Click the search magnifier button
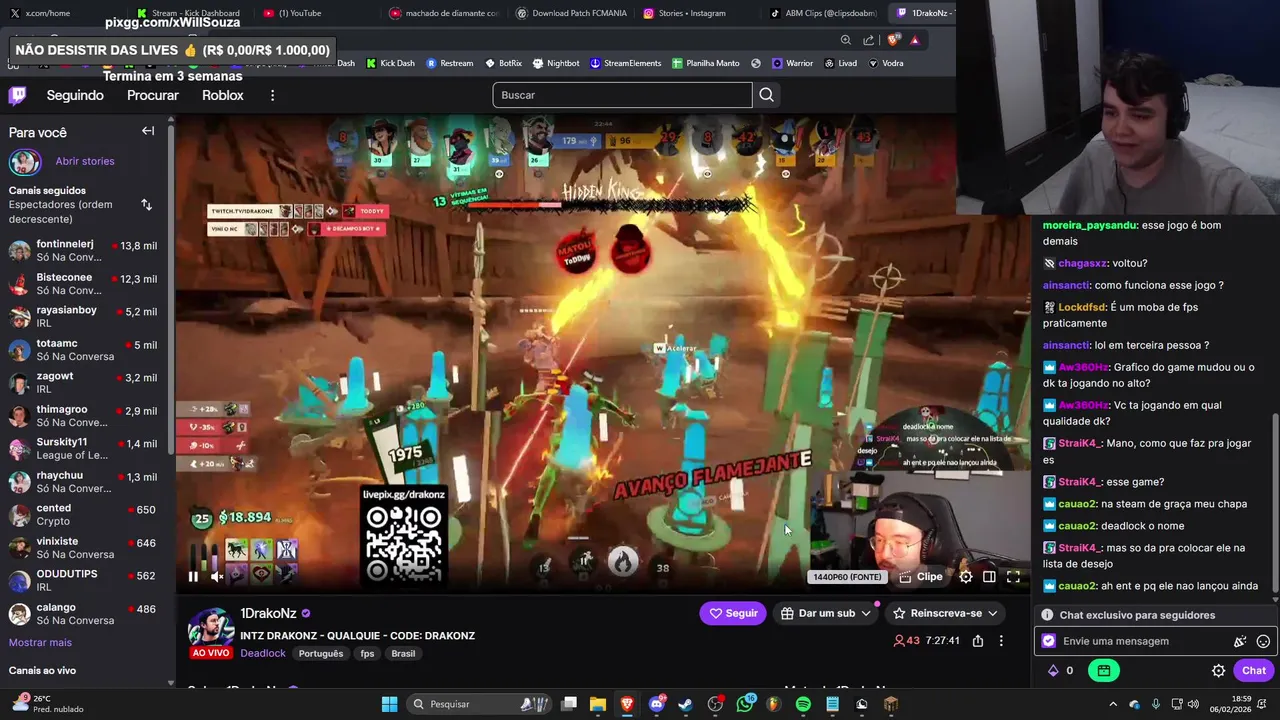This screenshot has width=1280, height=720. tap(766, 95)
